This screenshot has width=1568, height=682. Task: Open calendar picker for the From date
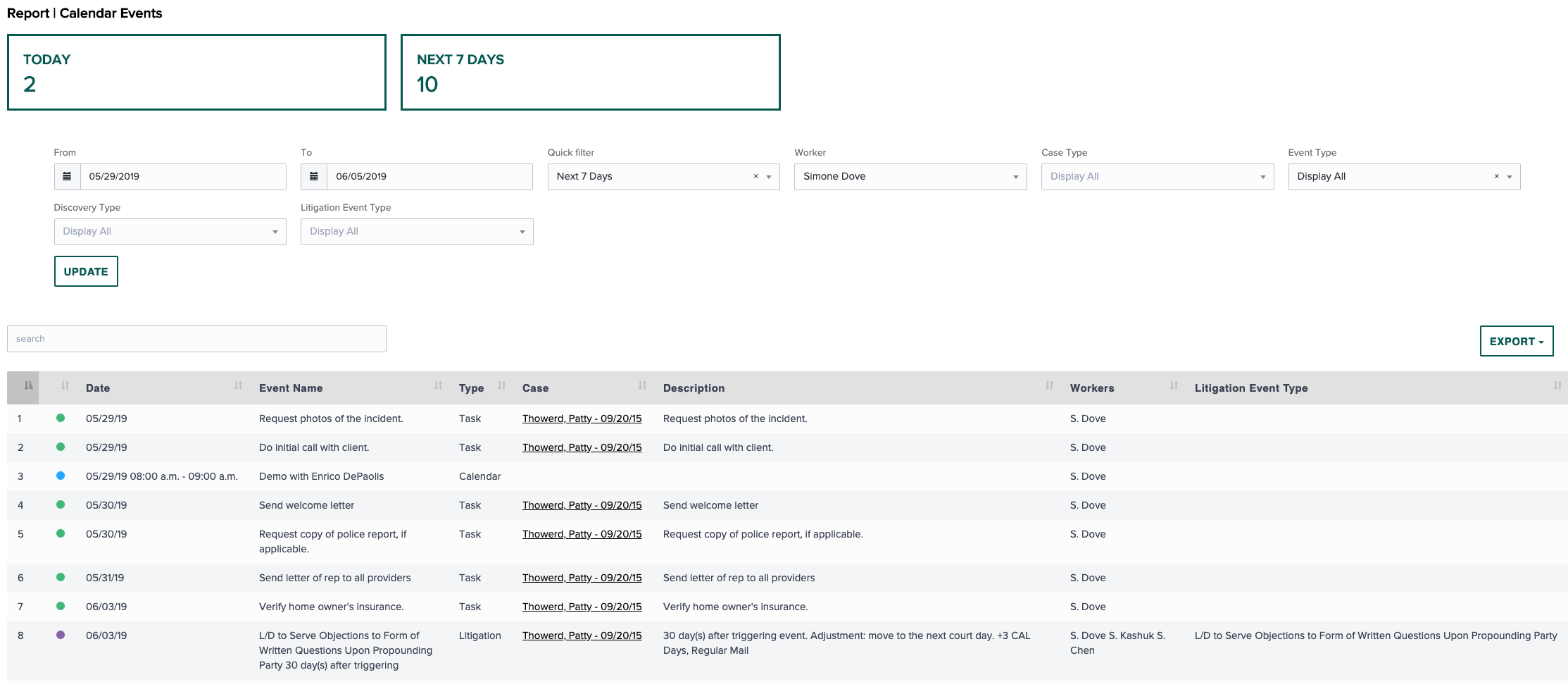click(x=67, y=176)
